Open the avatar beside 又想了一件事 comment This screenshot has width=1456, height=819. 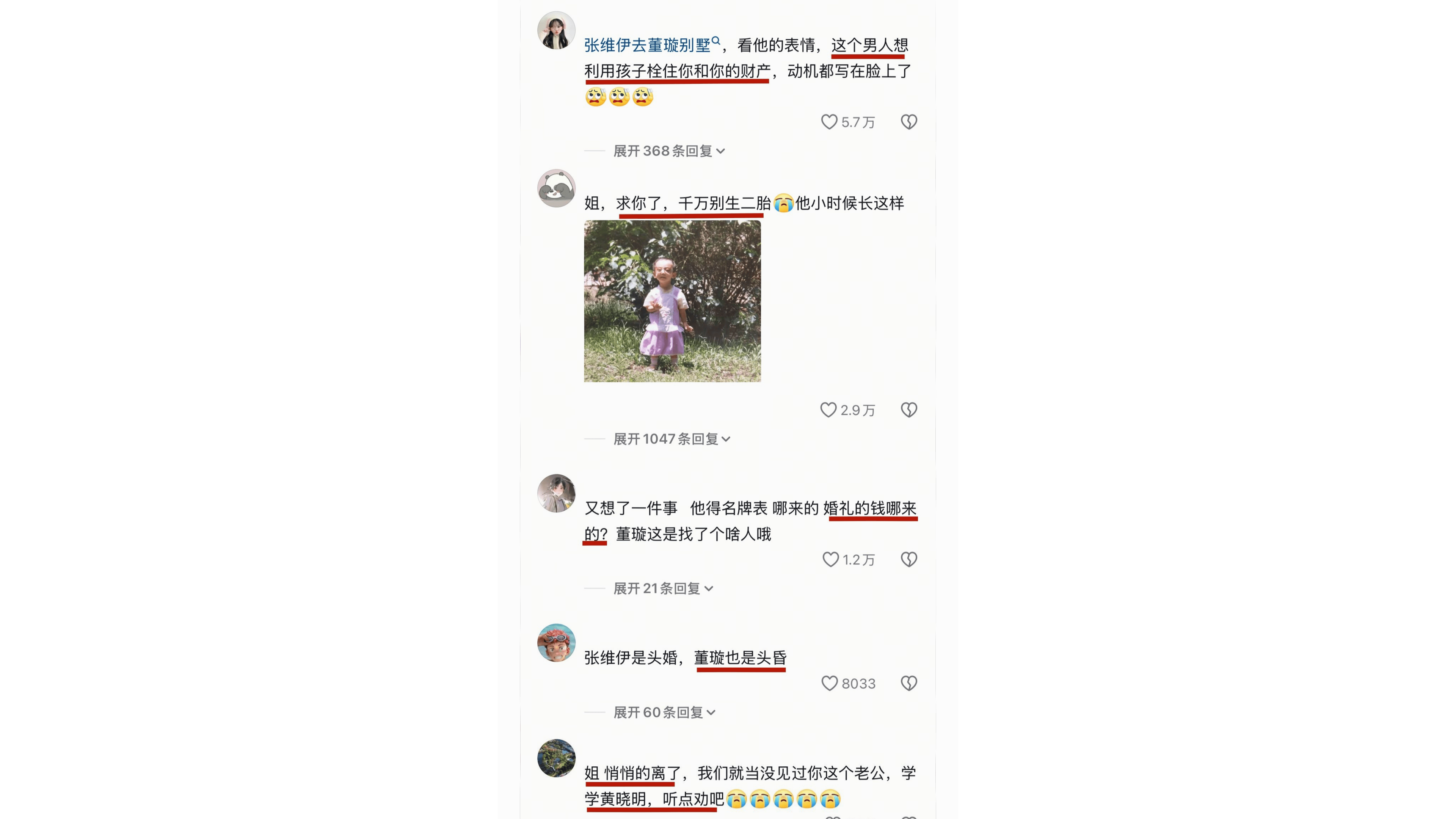point(556,493)
